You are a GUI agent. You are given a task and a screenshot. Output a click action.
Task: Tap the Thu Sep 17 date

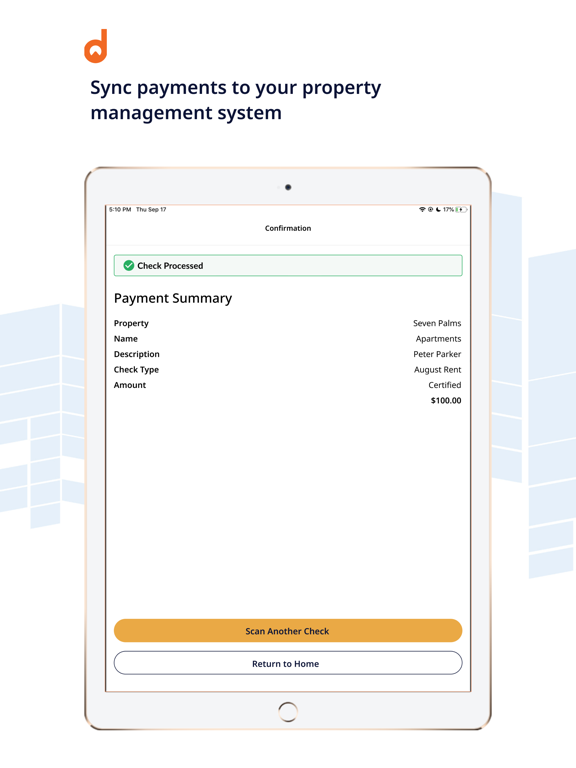click(x=151, y=210)
